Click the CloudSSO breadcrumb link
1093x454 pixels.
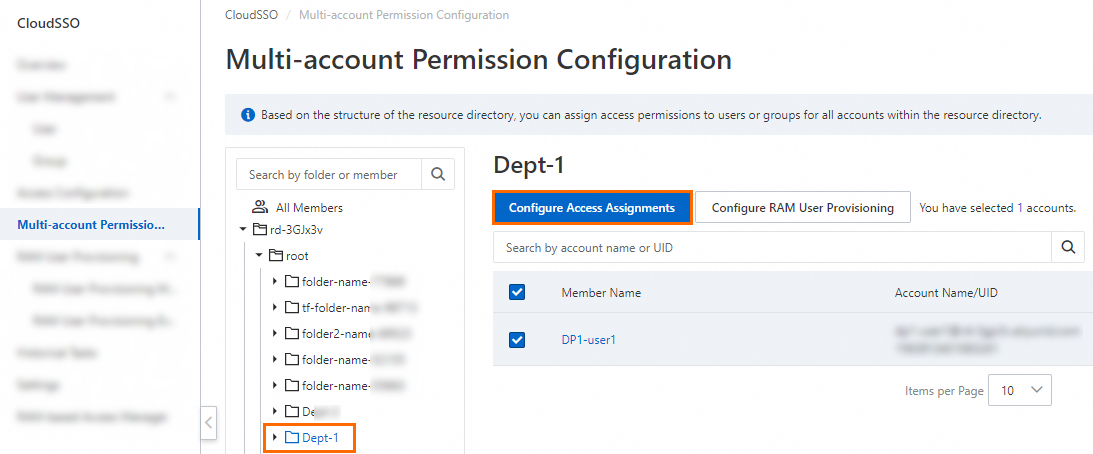(250, 15)
